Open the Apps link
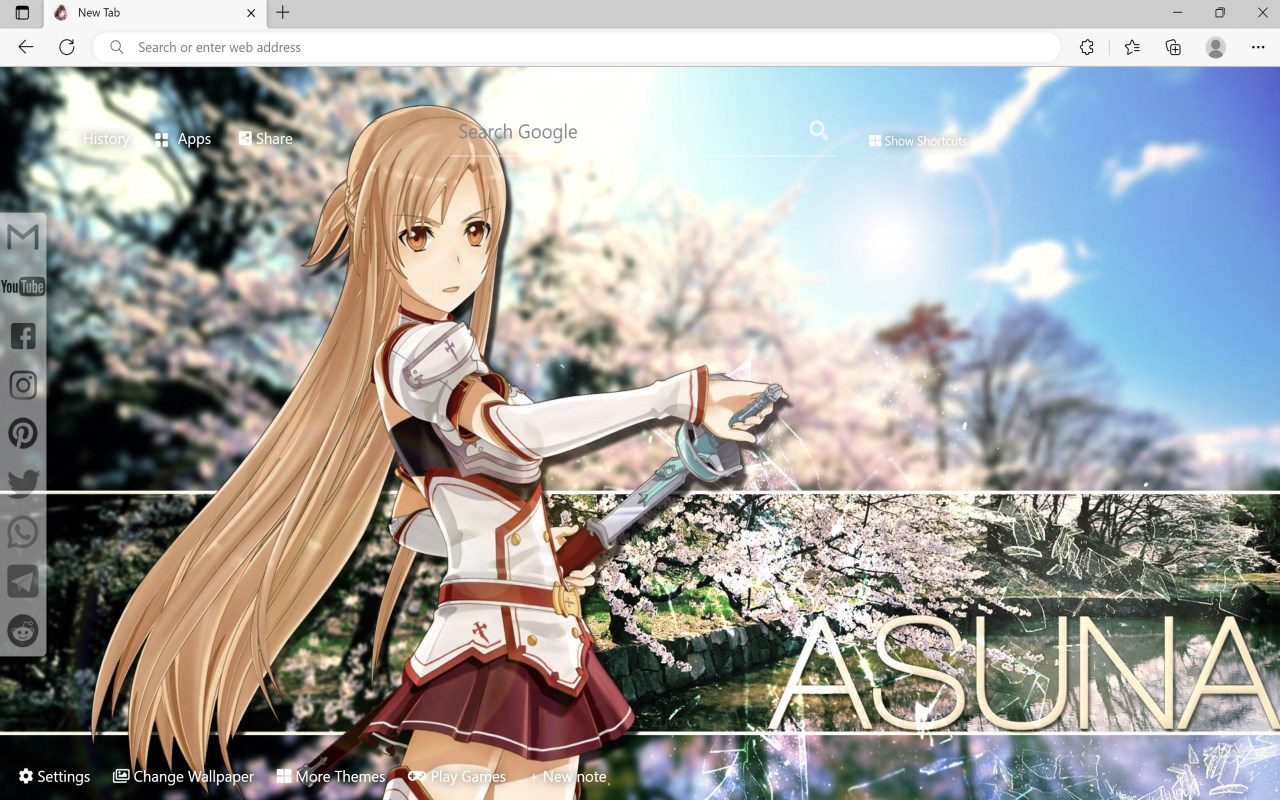Screen dimensions: 1280x800 pos(183,139)
